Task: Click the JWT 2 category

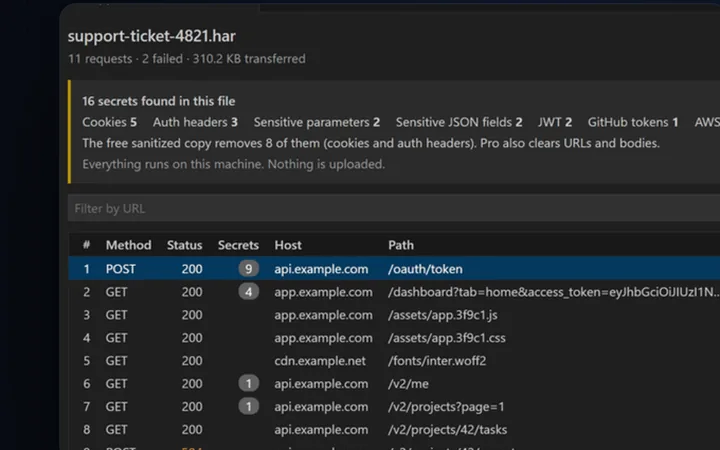Action: pos(555,122)
